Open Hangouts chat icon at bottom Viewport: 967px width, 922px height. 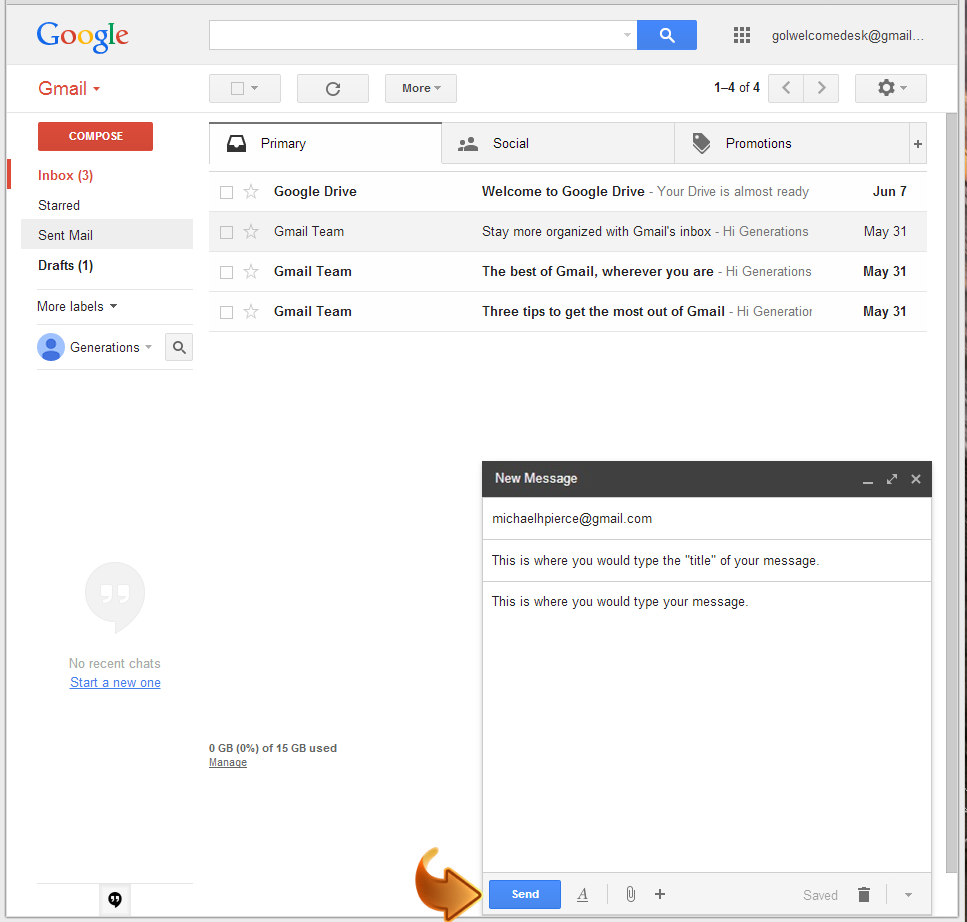click(x=115, y=899)
